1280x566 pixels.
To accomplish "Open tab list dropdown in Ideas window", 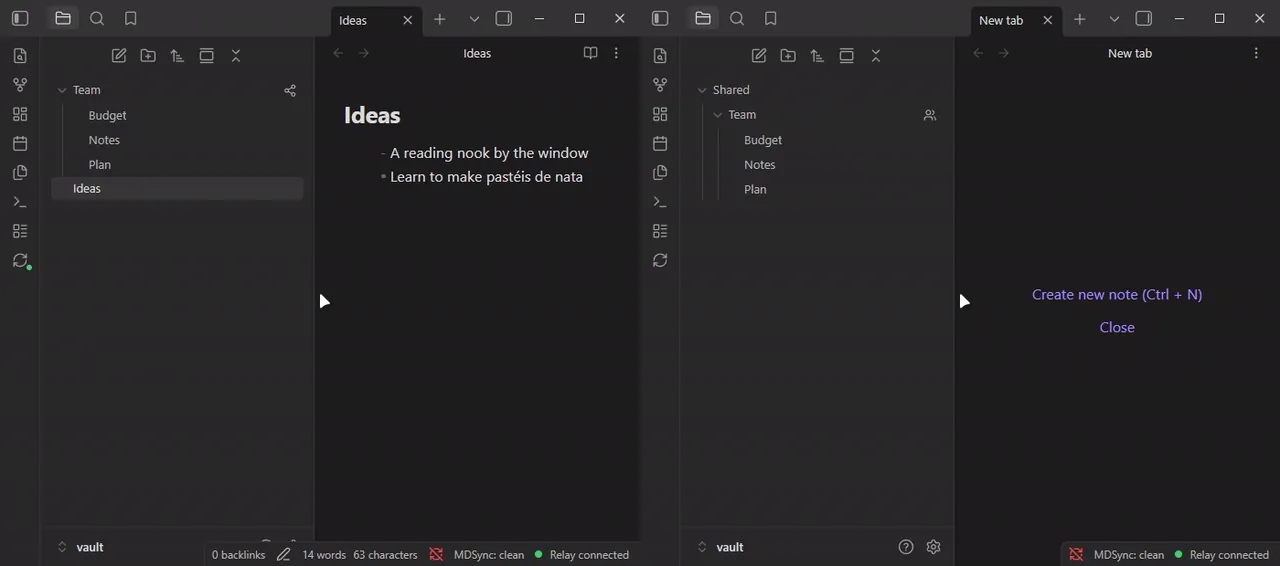I will coord(474,19).
